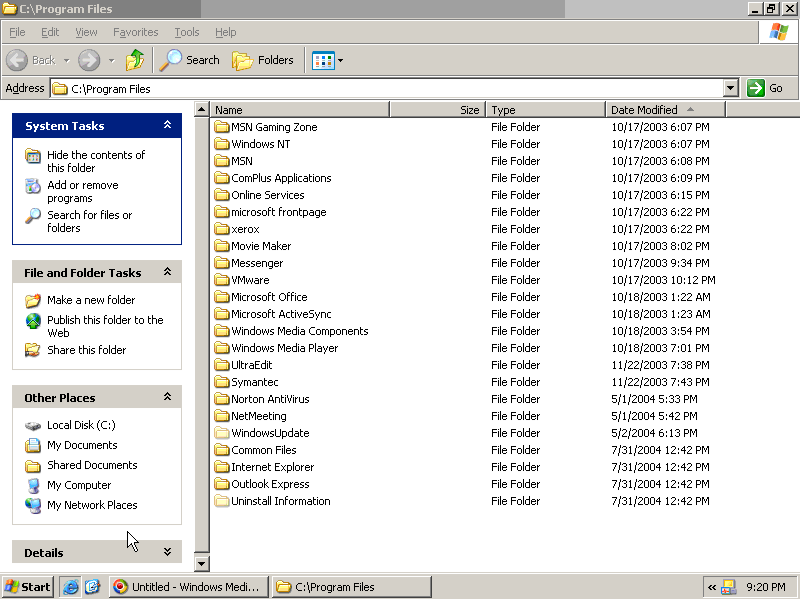The image size is (800, 599).
Task: Click the Forward arrow icon
Action: [89, 60]
